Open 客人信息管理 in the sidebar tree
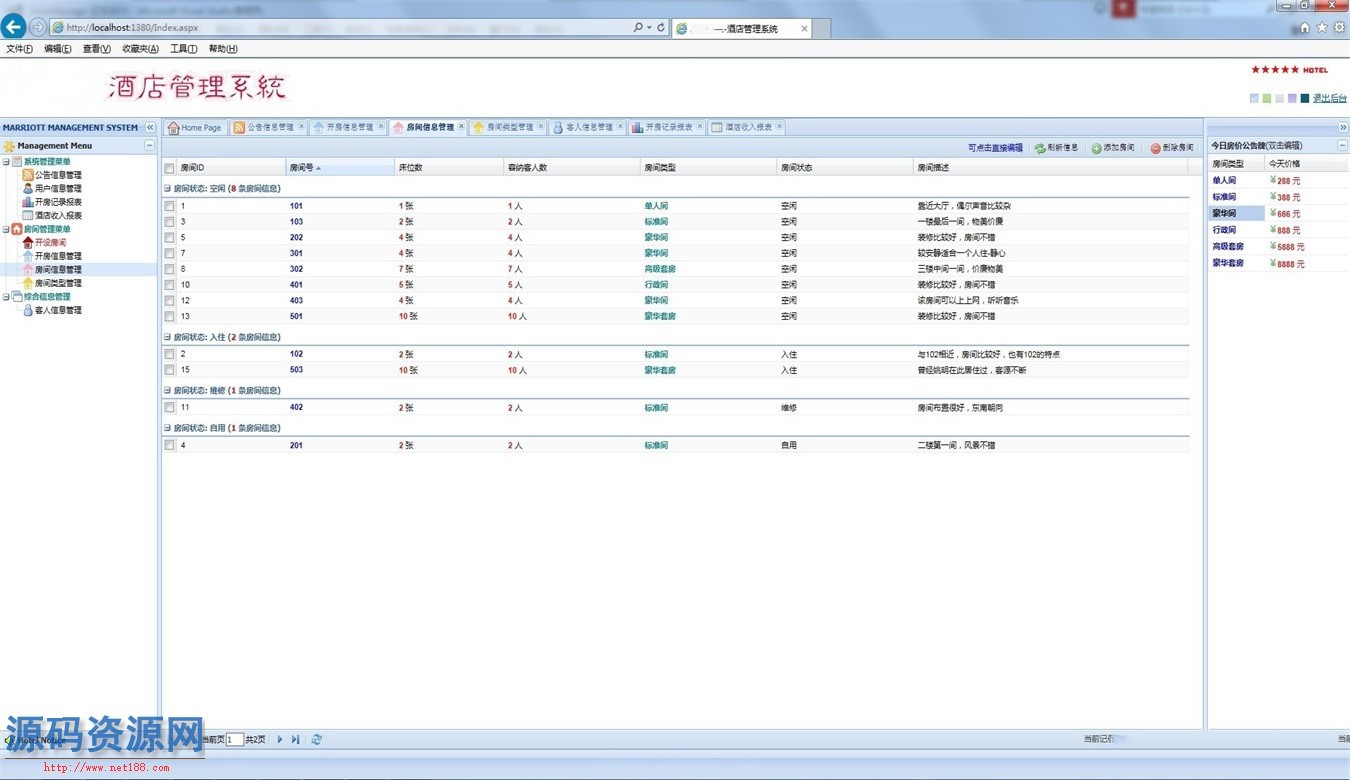Image resolution: width=1350 pixels, height=780 pixels. click(x=58, y=310)
